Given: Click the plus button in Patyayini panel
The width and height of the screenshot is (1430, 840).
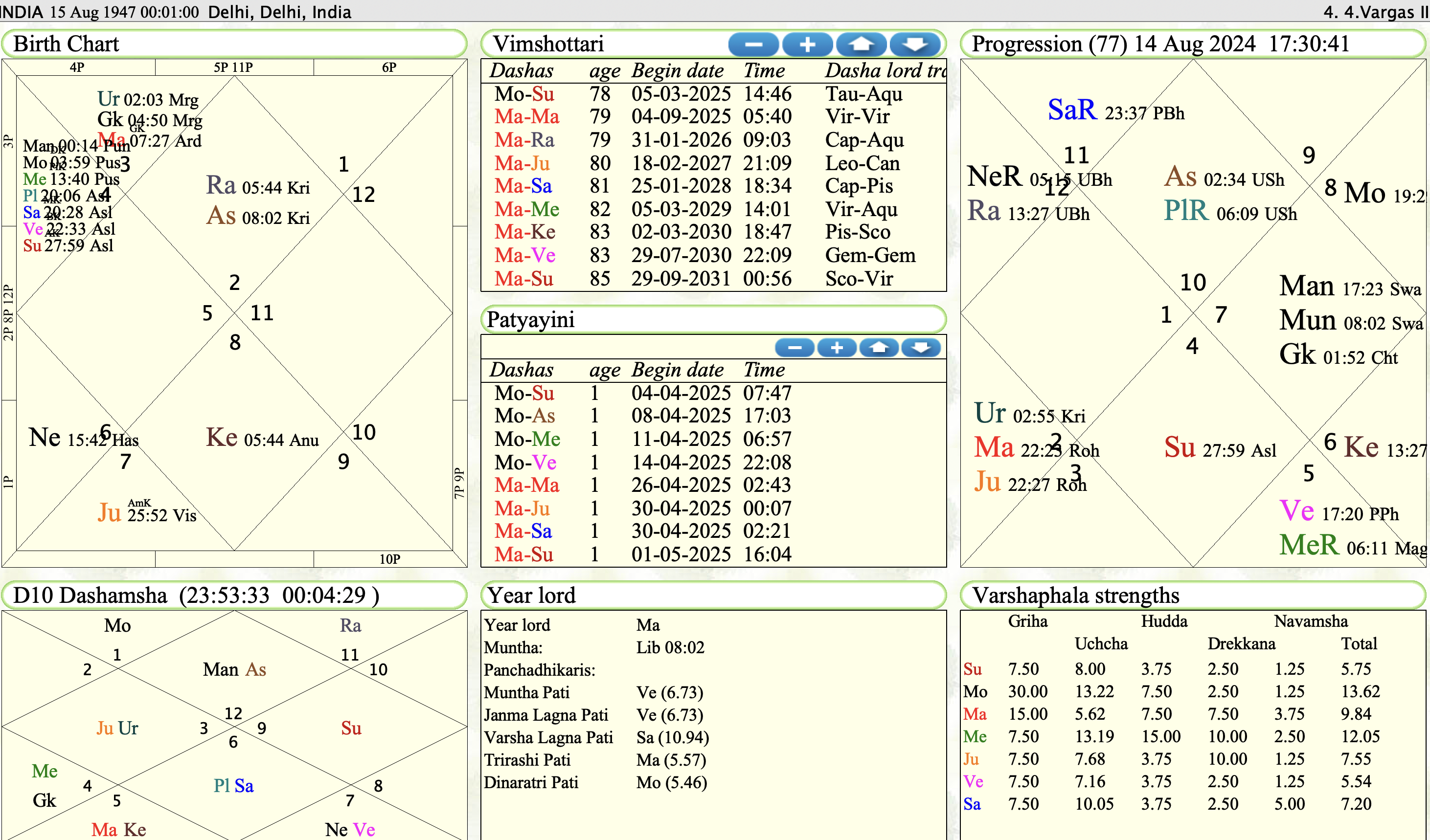Looking at the screenshot, I should click(x=837, y=348).
